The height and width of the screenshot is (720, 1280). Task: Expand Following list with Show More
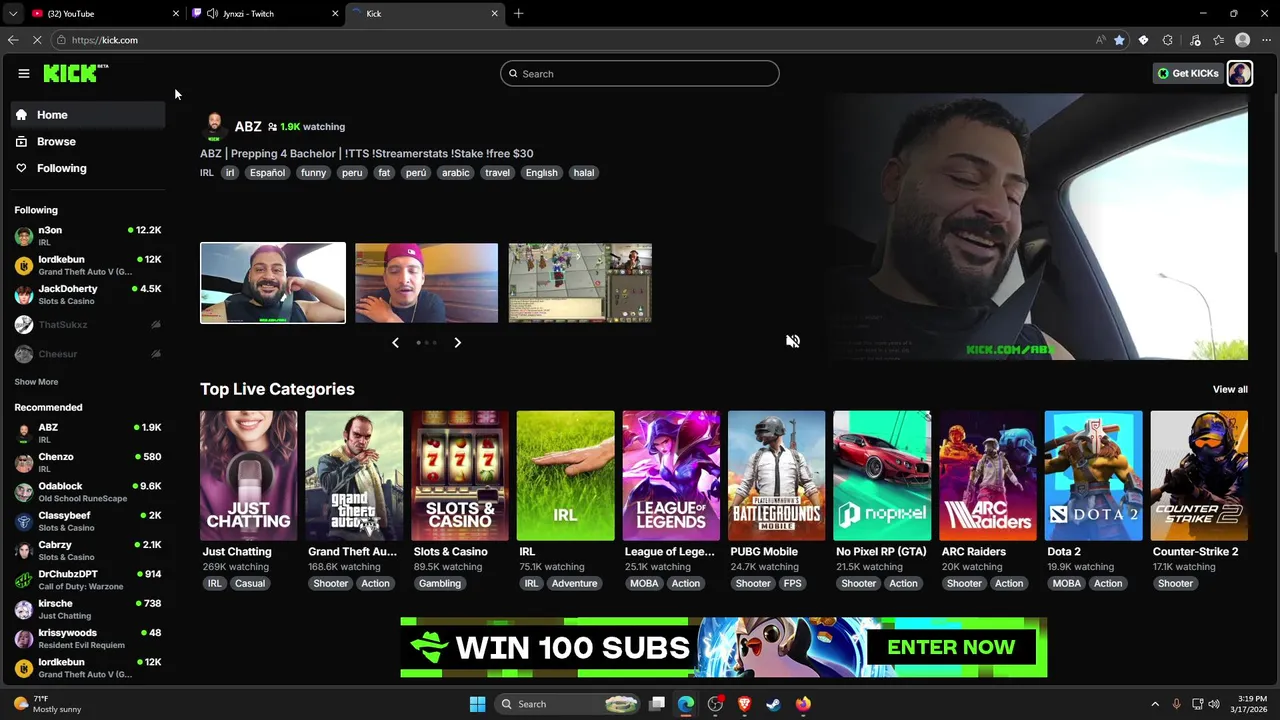pyautogui.click(x=36, y=382)
